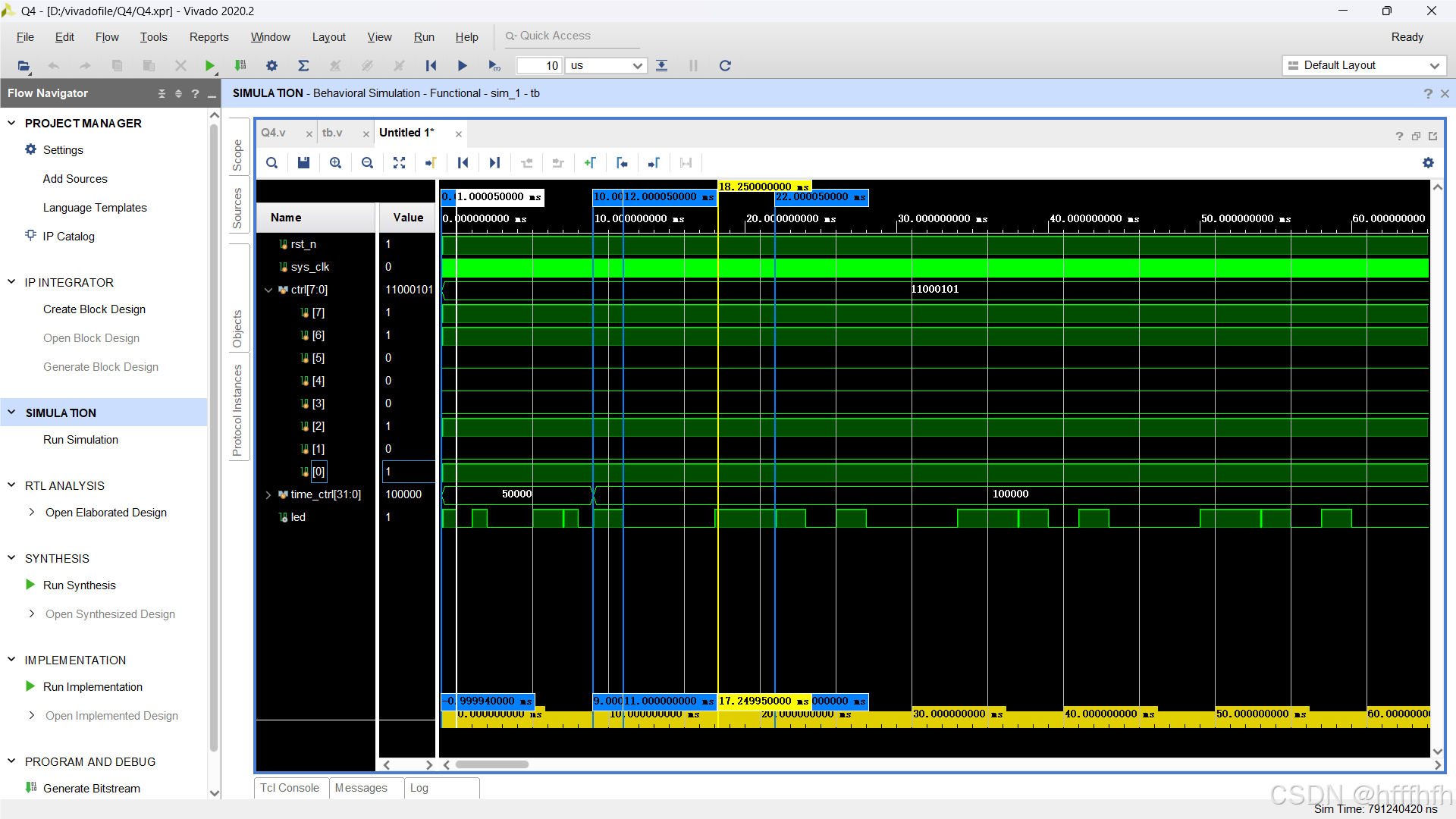Image resolution: width=1456 pixels, height=819 pixels.
Task: Open the Reports menu
Action: [x=209, y=37]
